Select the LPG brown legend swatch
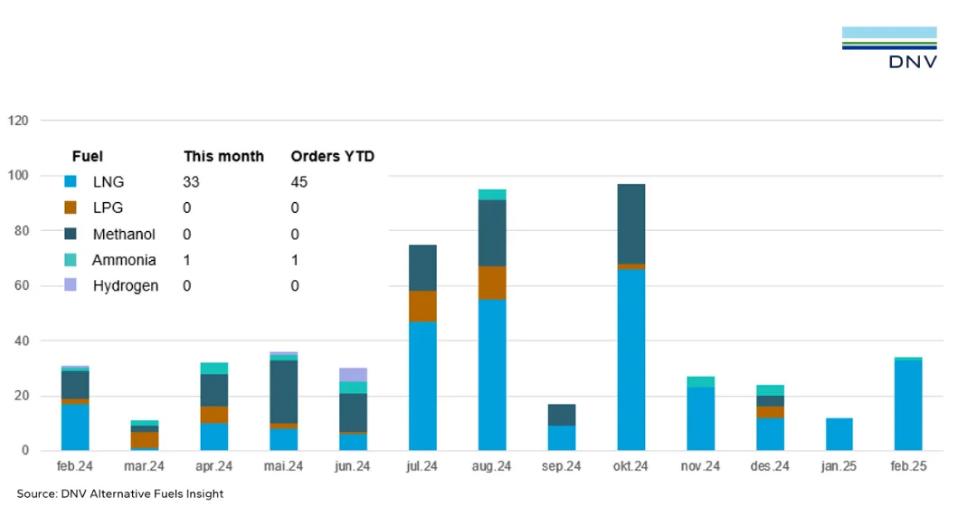The width and height of the screenshot is (957, 509). coord(69,208)
